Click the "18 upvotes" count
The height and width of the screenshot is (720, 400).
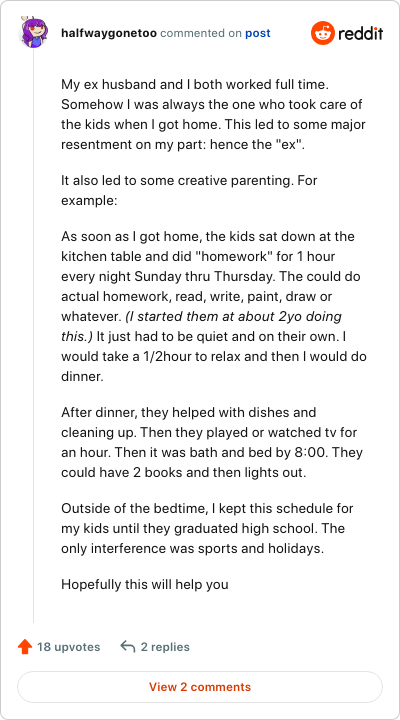click(x=68, y=647)
